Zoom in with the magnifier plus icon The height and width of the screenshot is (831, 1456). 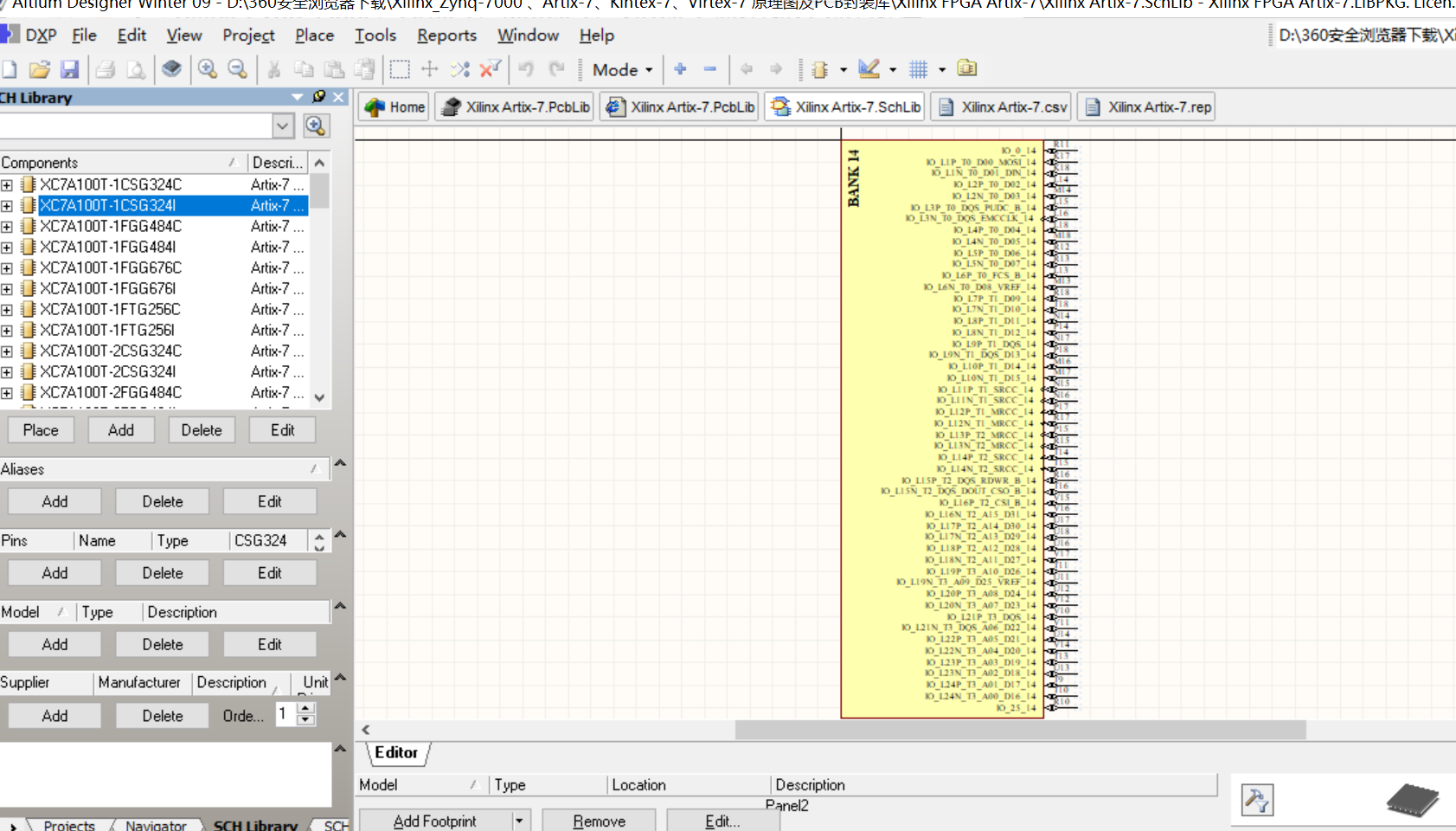pos(208,69)
